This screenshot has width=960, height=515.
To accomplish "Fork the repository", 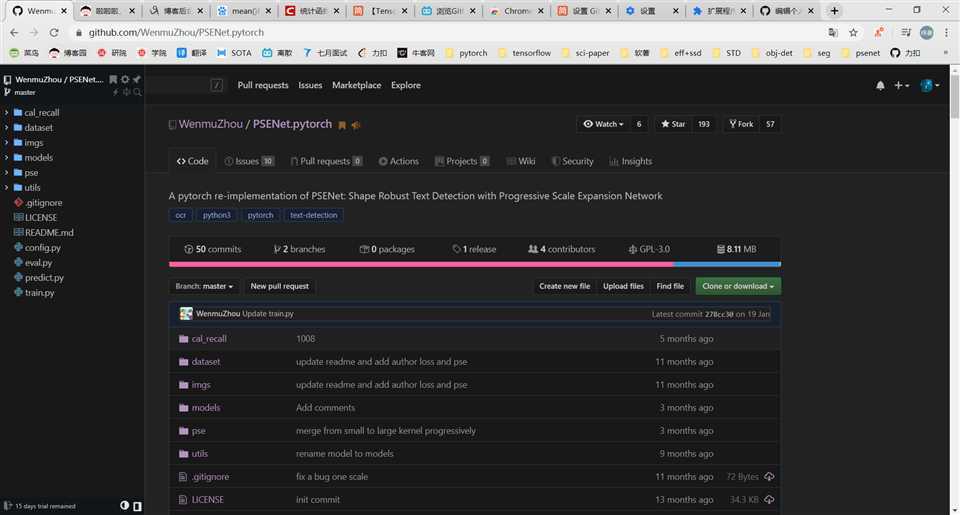I will 741,124.
